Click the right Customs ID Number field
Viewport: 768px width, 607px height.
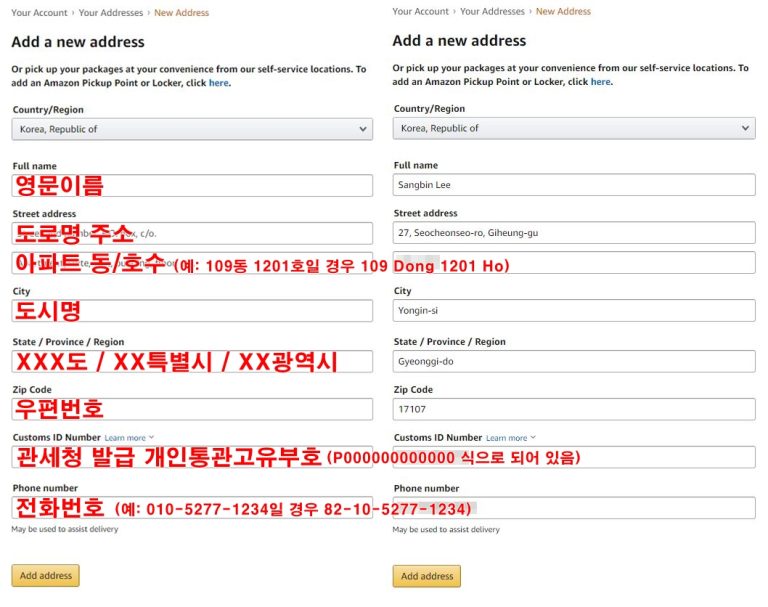click(574, 457)
